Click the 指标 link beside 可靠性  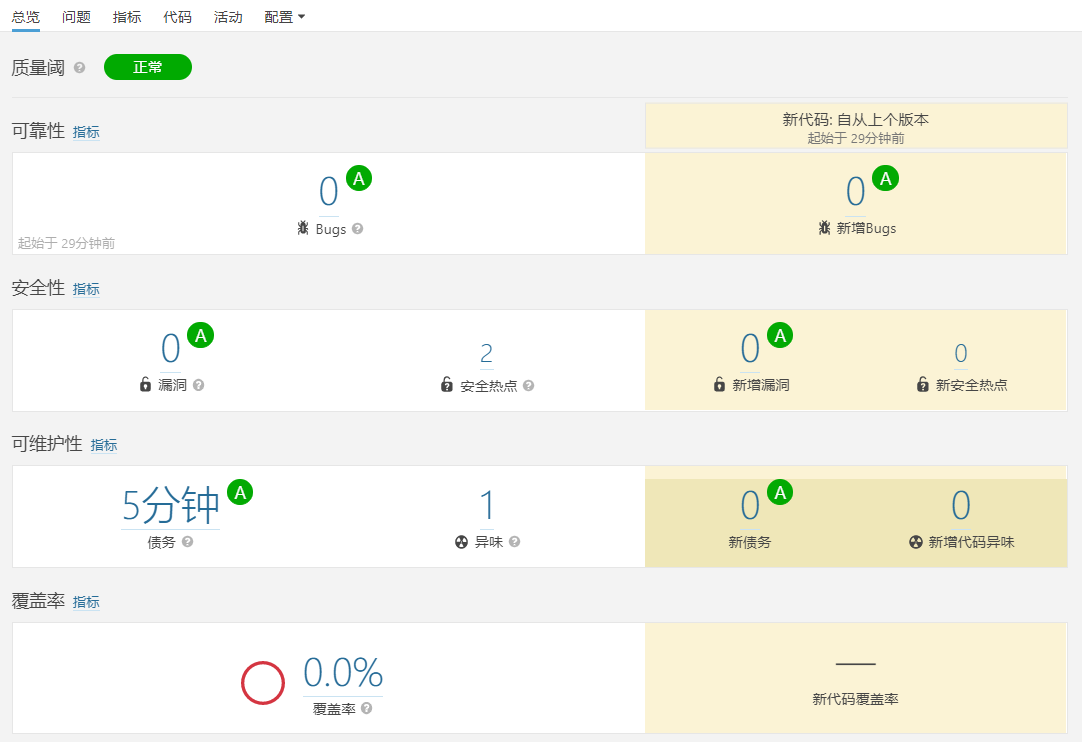coord(86,132)
